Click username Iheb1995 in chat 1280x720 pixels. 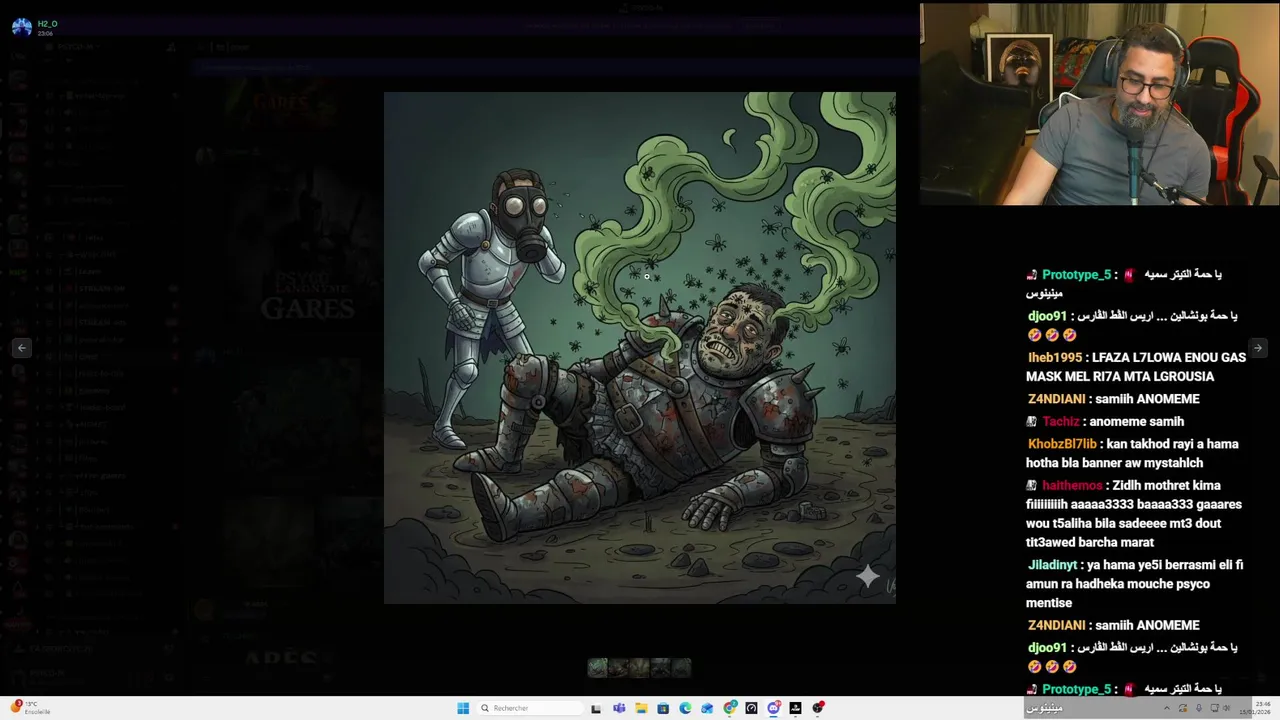(1055, 357)
